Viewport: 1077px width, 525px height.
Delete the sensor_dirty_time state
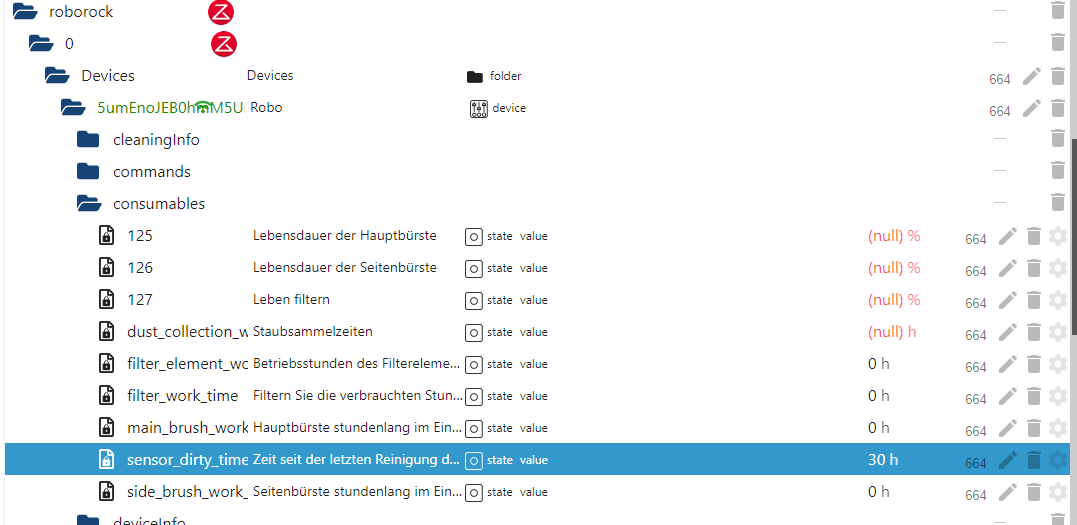click(1034, 460)
